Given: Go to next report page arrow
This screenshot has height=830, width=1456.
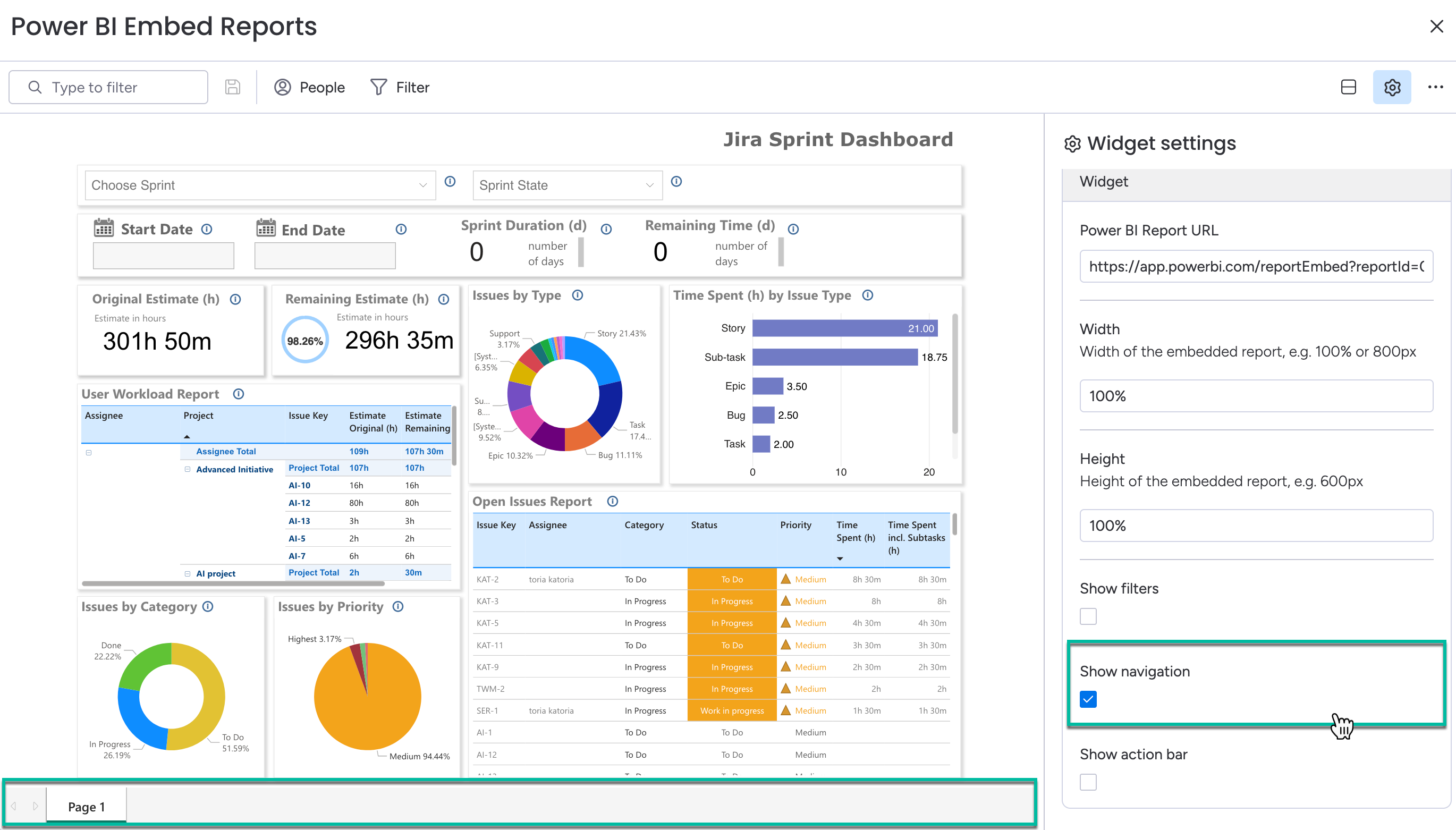Looking at the screenshot, I should (36, 807).
